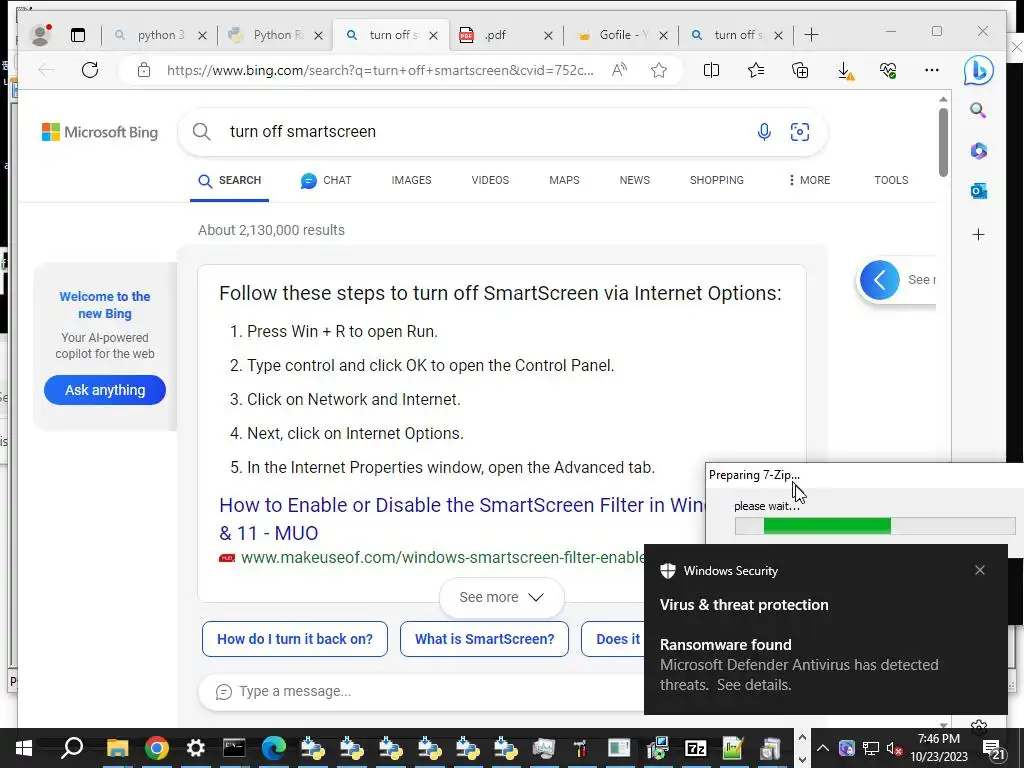Open the MORE search categories dropdown
Screen dimensions: 1024x768
coord(809,180)
